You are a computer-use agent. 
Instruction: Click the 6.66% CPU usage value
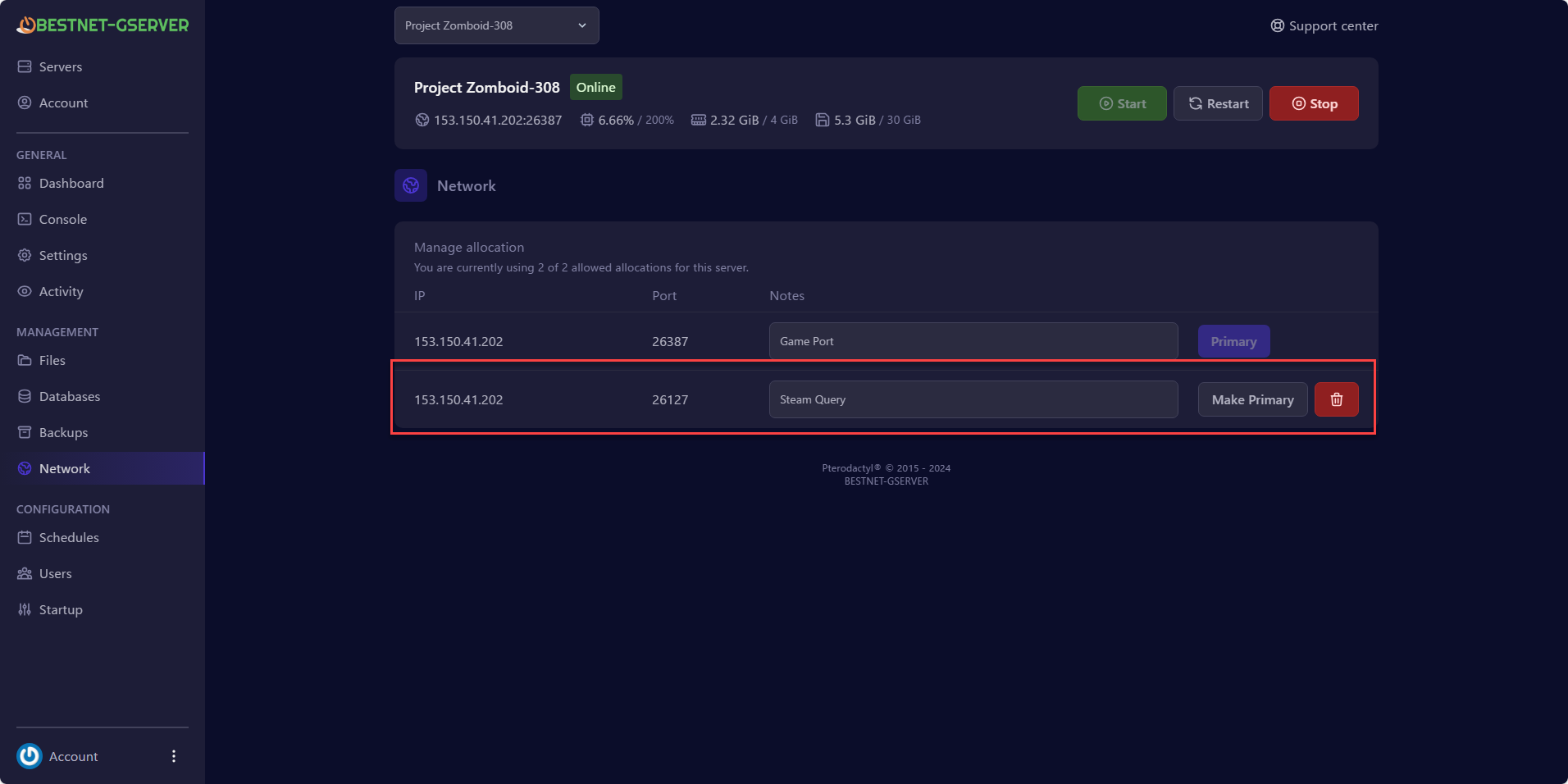[616, 120]
